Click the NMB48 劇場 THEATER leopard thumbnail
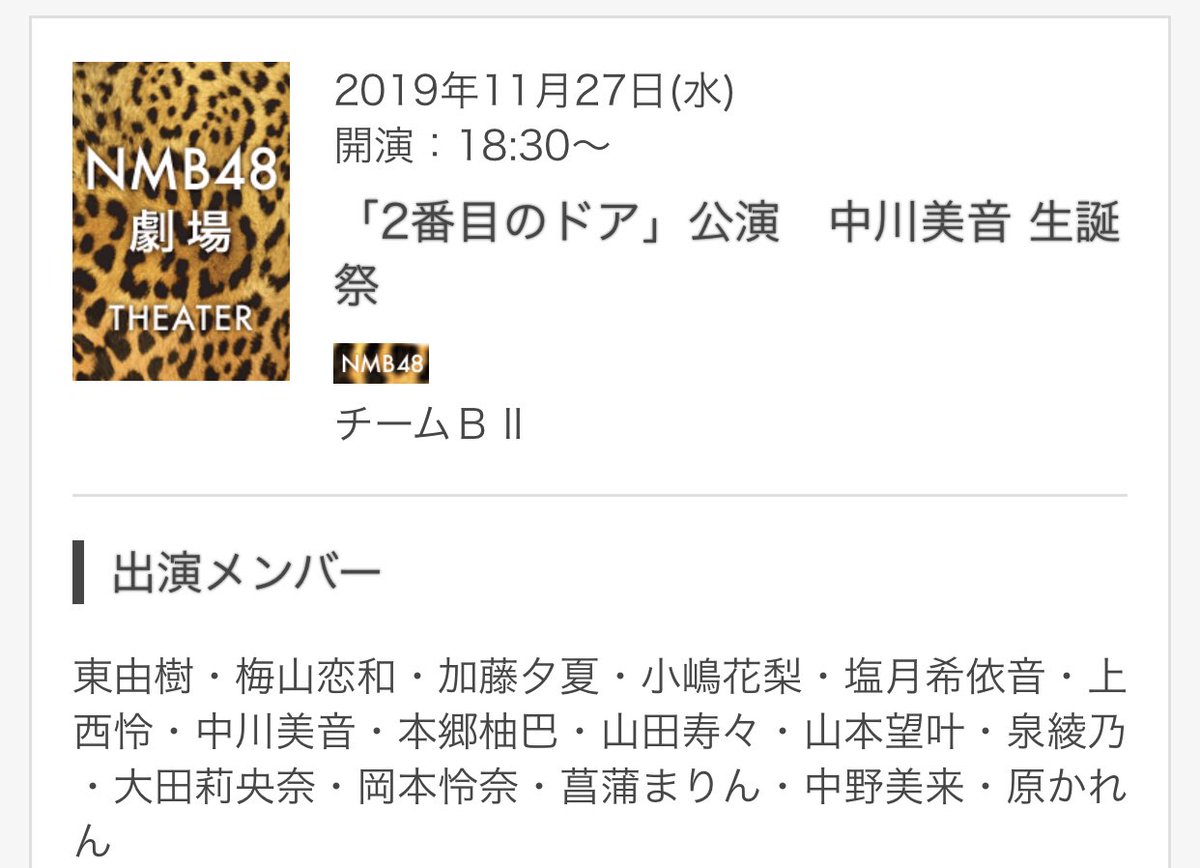The width and height of the screenshot is (1200, 868). coord(181,221)
